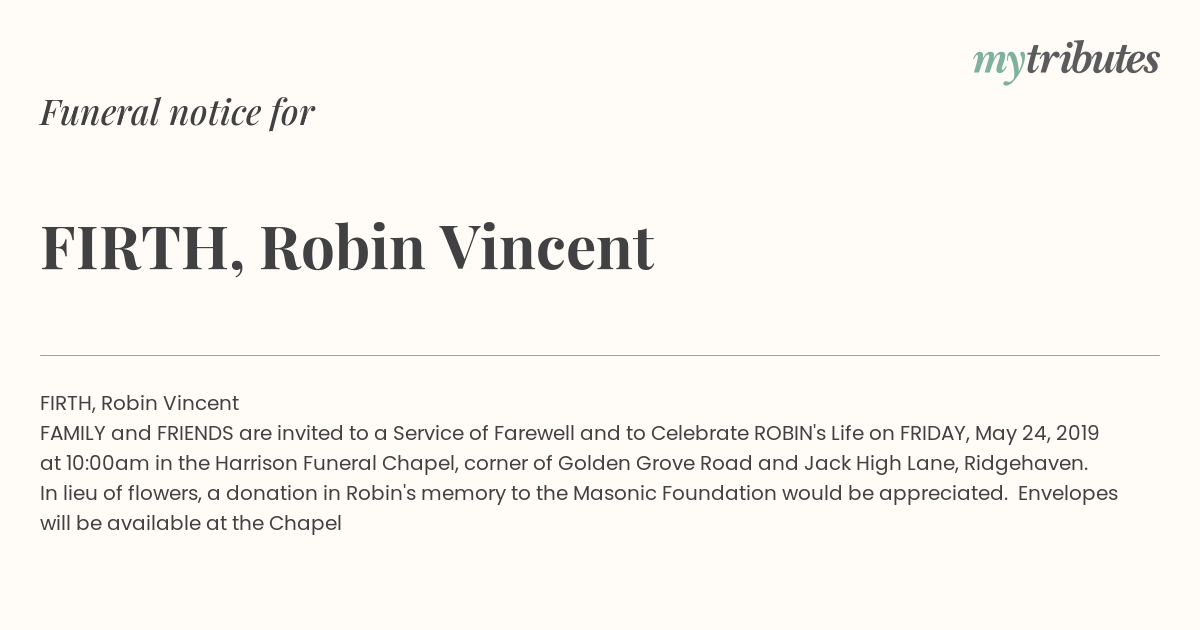Click the horizontal divider line
The width and height of the screenshot is (1200, 630).
click(x=600, y=355)
